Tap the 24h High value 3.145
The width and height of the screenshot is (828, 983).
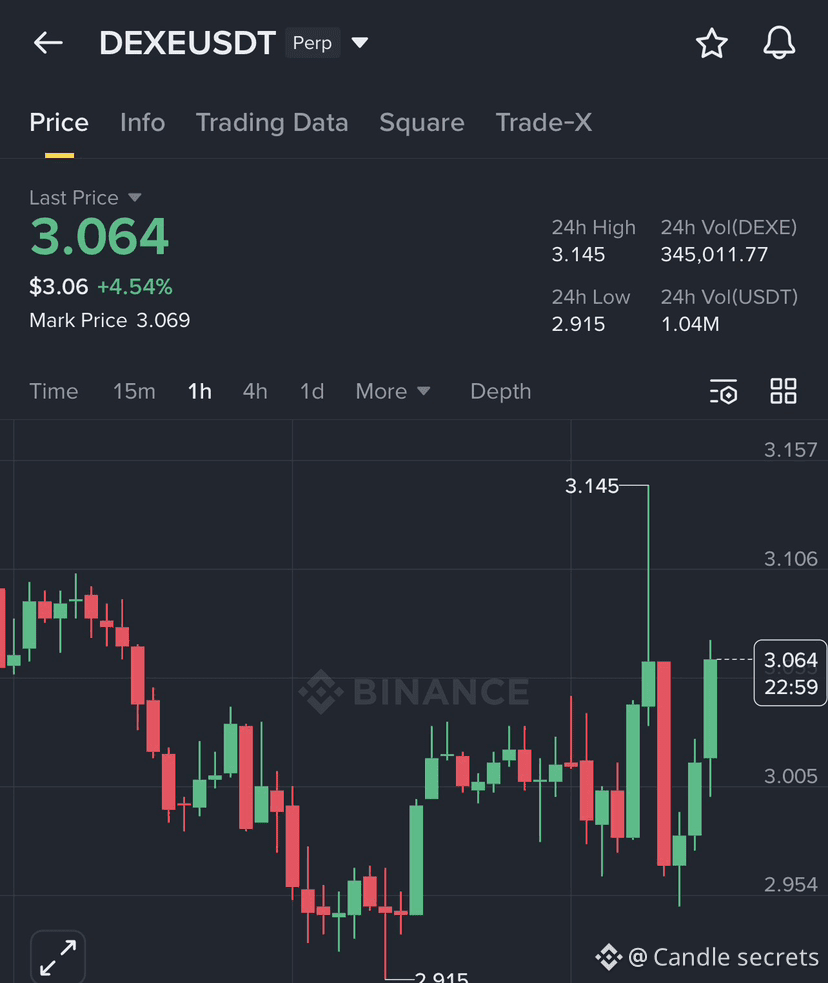click(x=578, y=255)
